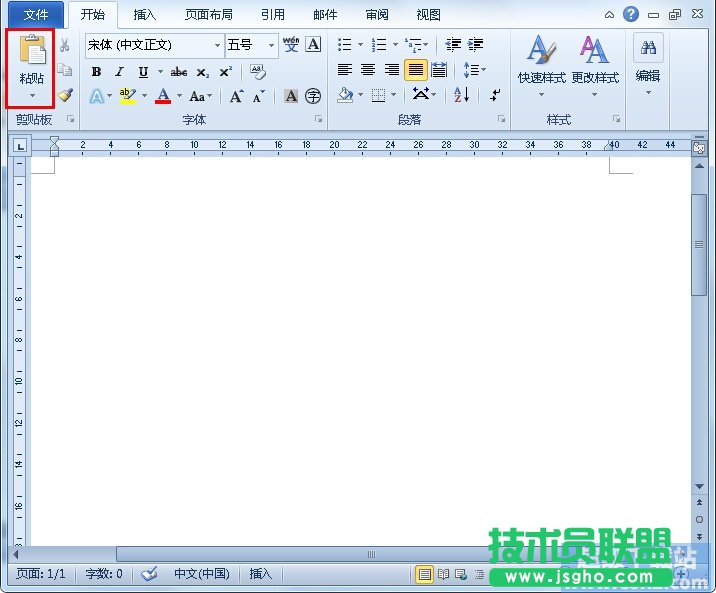Open the font name dropdown
This screenshot has width=716, height=593.
tap(217, 45)
